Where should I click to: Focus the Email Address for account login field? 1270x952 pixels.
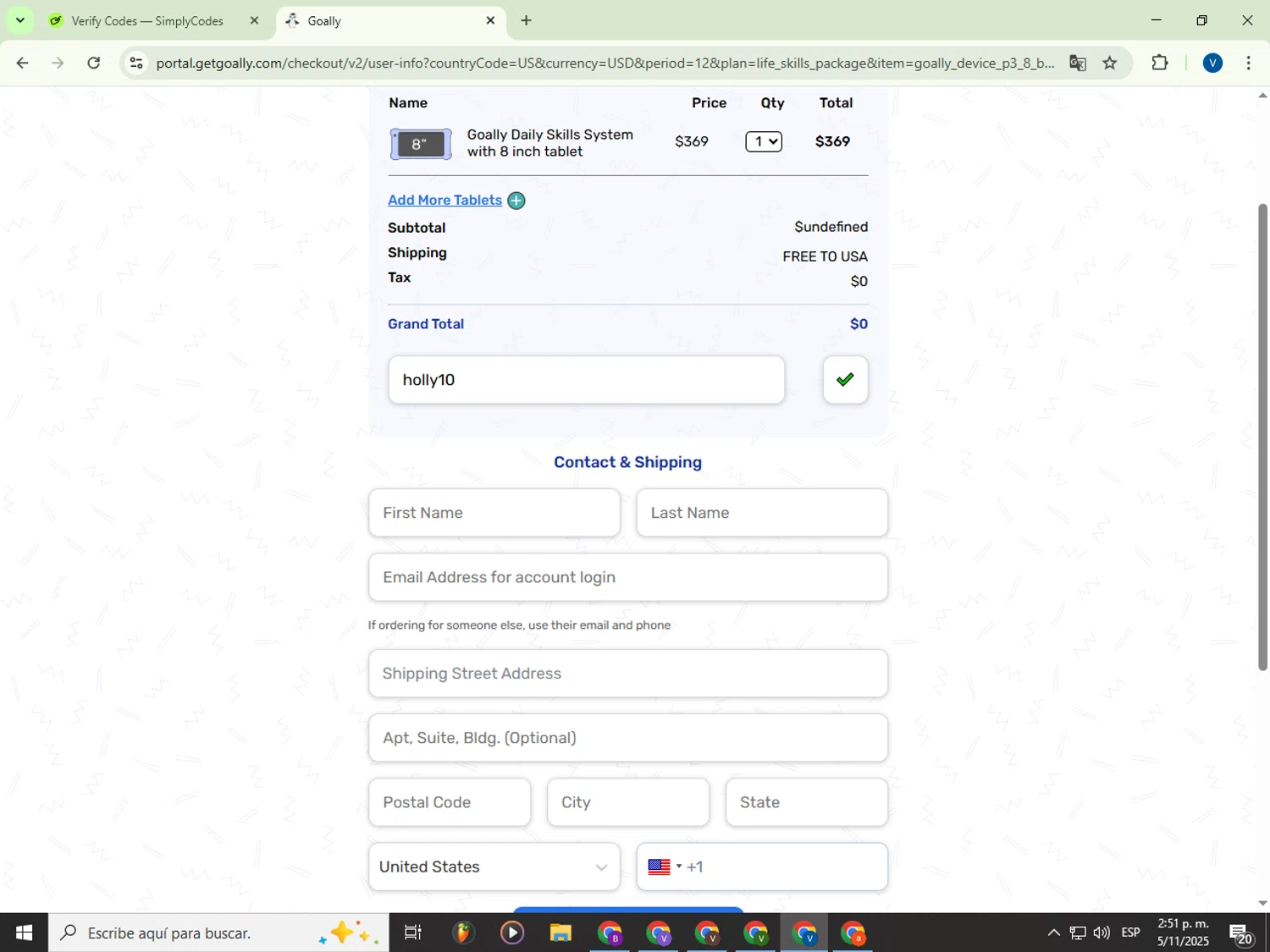click(x=628, y=577)
